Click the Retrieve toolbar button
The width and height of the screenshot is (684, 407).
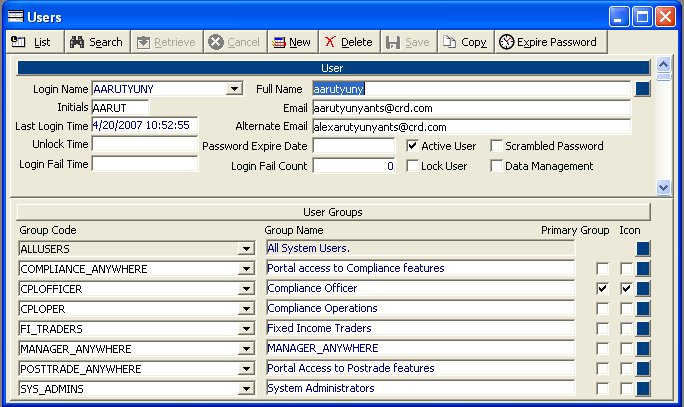point(167,42)
